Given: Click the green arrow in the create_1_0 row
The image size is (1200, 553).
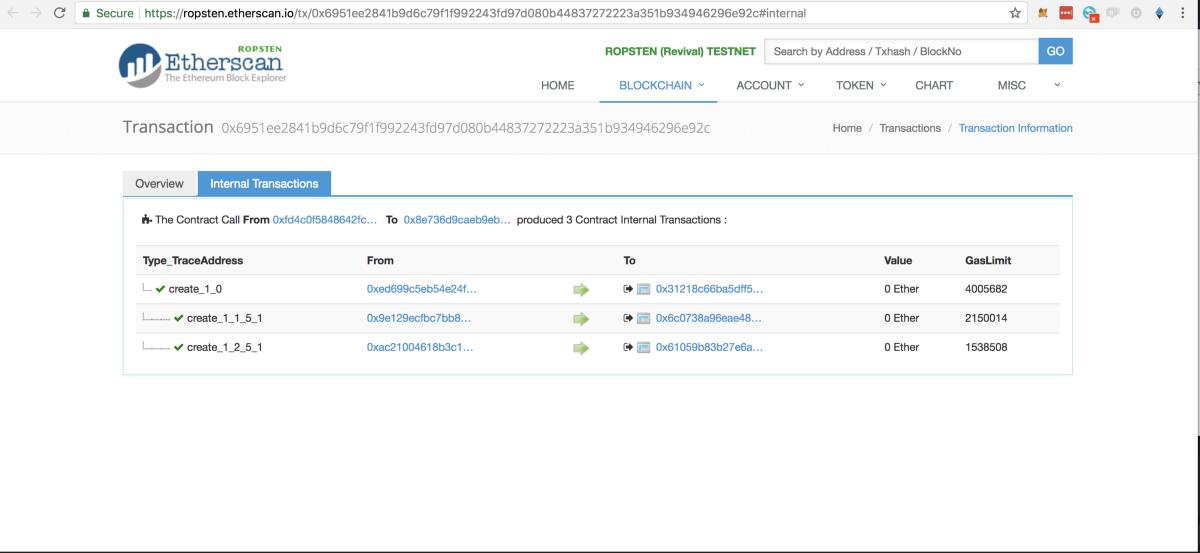Looking at the screenshot, I should click(581, 290).
